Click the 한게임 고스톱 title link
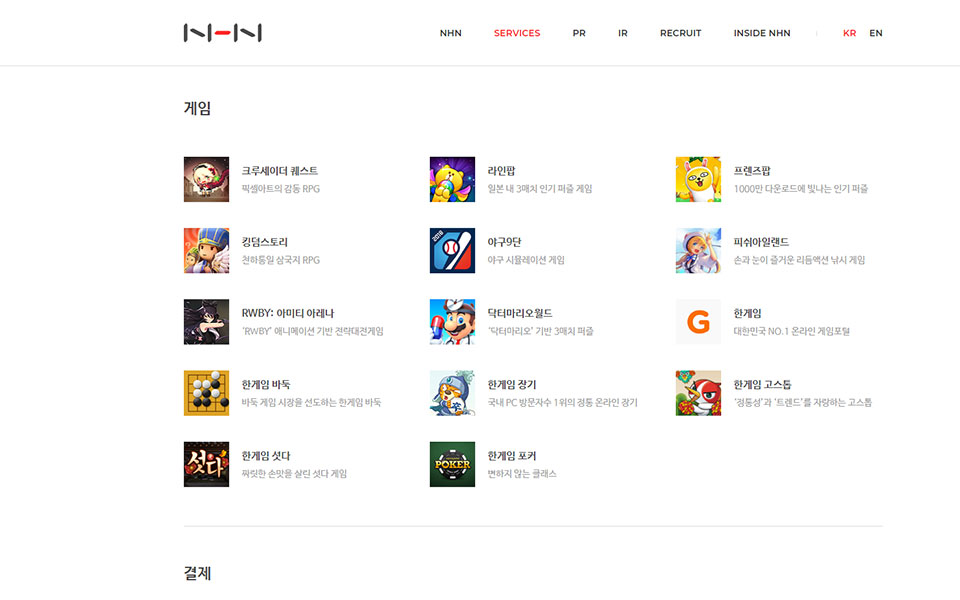The height and width of the screenshot is (600, 960). [x=762, y=384]
